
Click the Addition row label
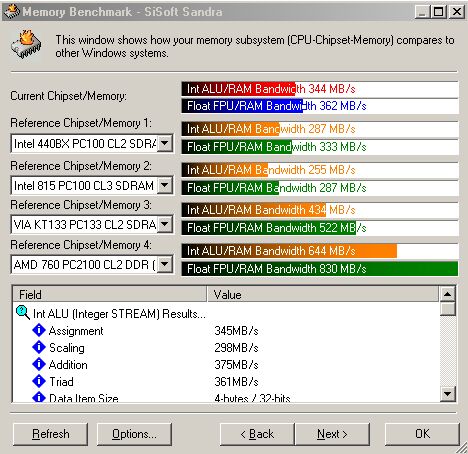[x=68, y=365]
